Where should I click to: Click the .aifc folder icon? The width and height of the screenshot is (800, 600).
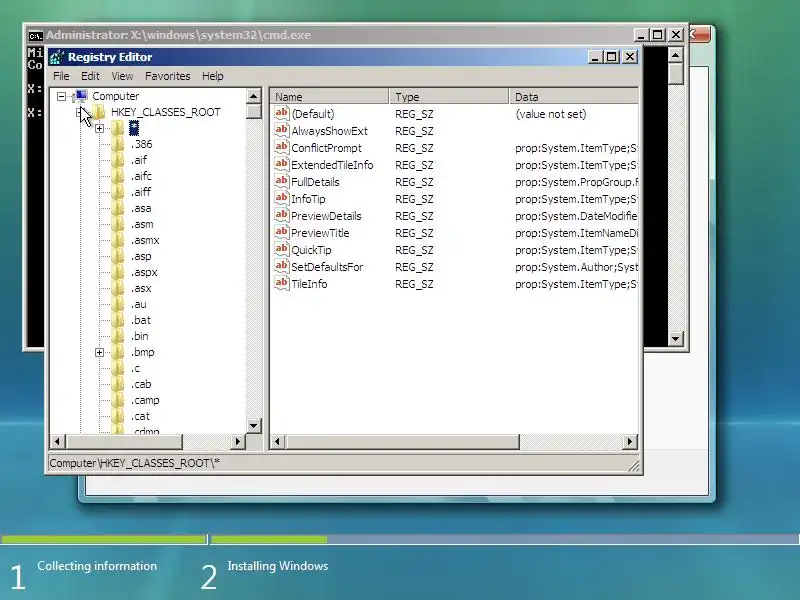[x=118, y=176]
